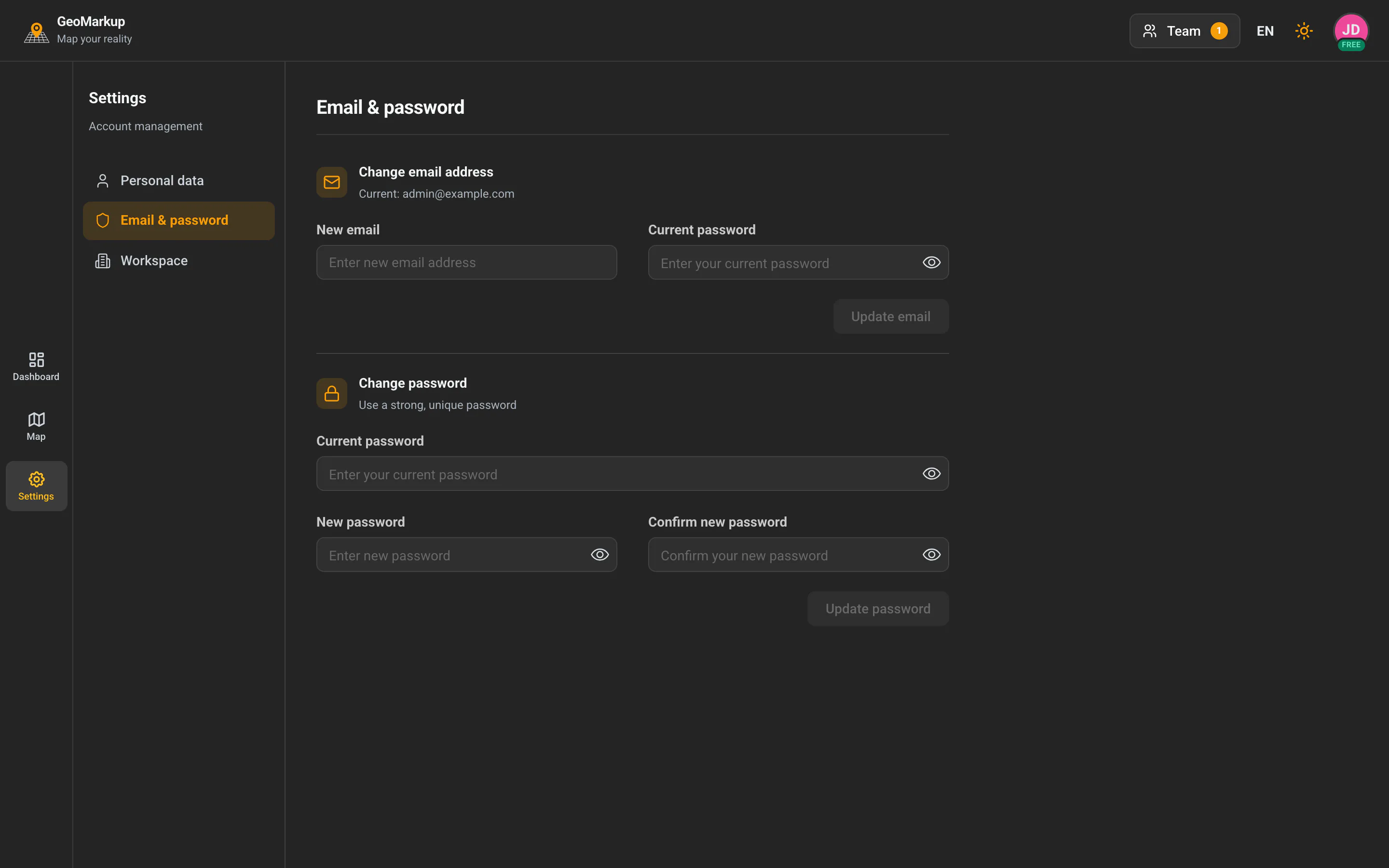Open the JD user avatar menu
Viewport: 1389px width, 868px height.
(1350, 30)
